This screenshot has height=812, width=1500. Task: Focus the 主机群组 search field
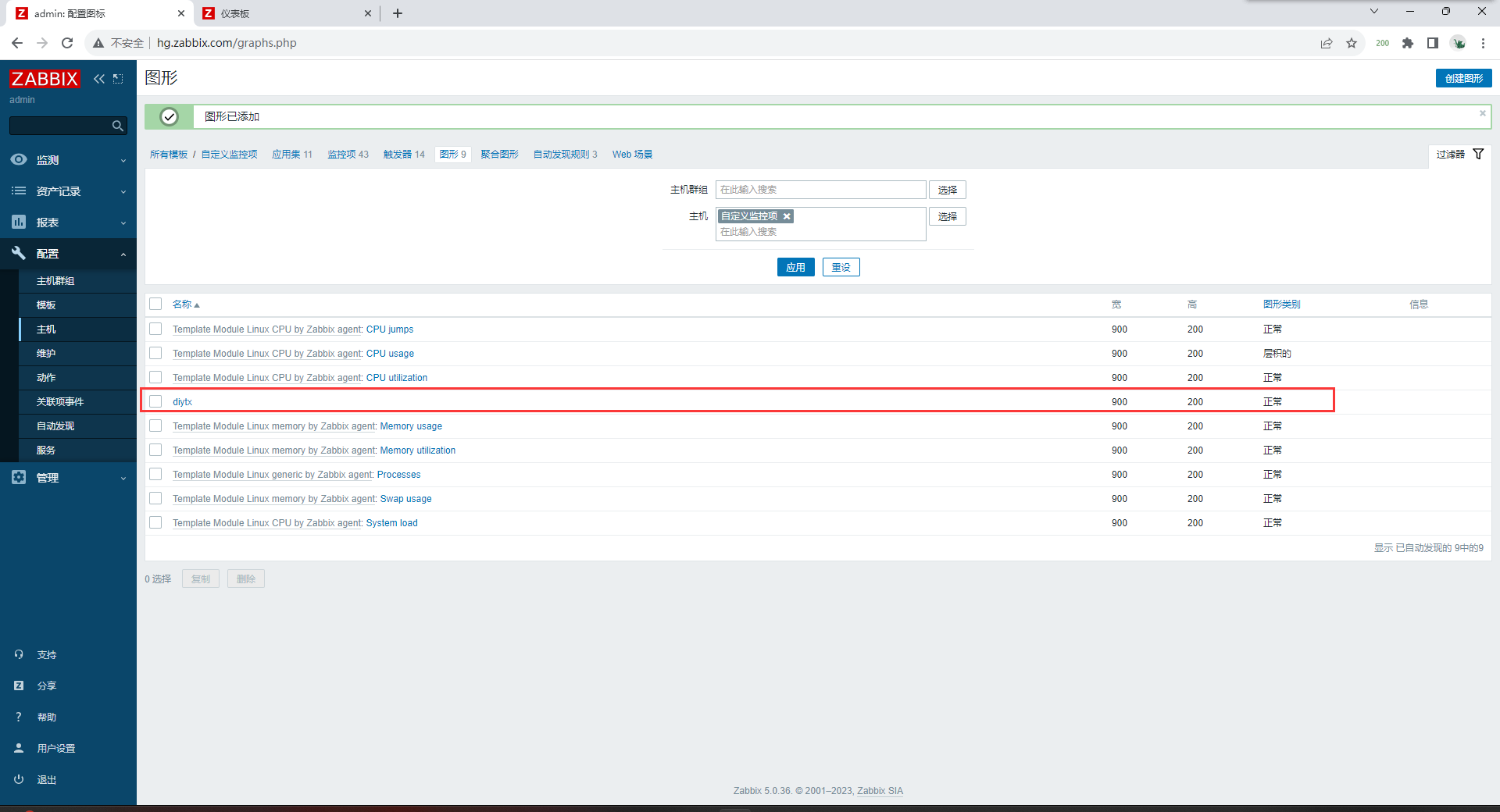[x=820, y=190]
